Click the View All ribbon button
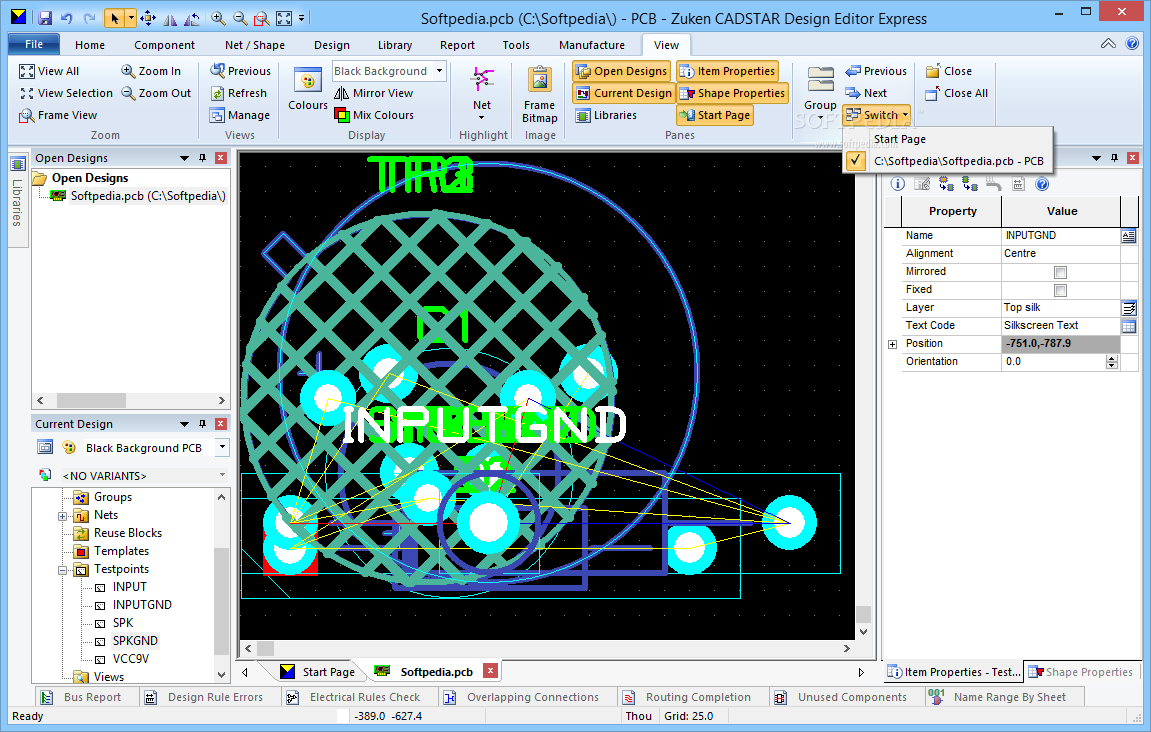The image size is (1151, 732). pos(49,71)
